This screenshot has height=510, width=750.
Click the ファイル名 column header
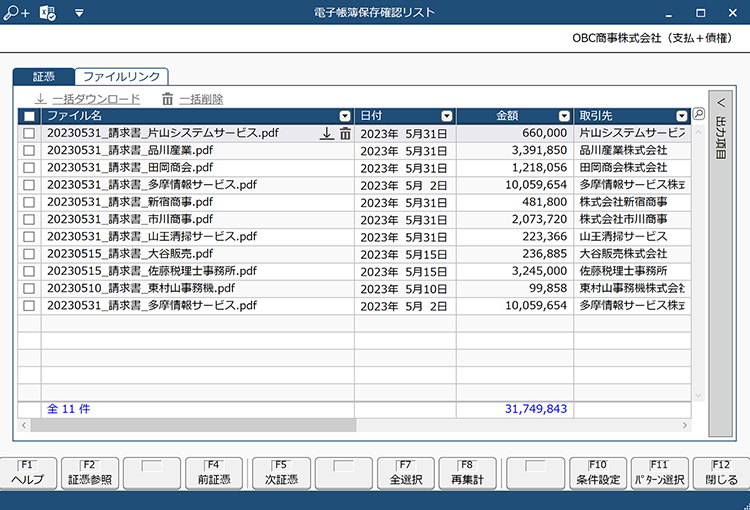[x=198, y=116]
